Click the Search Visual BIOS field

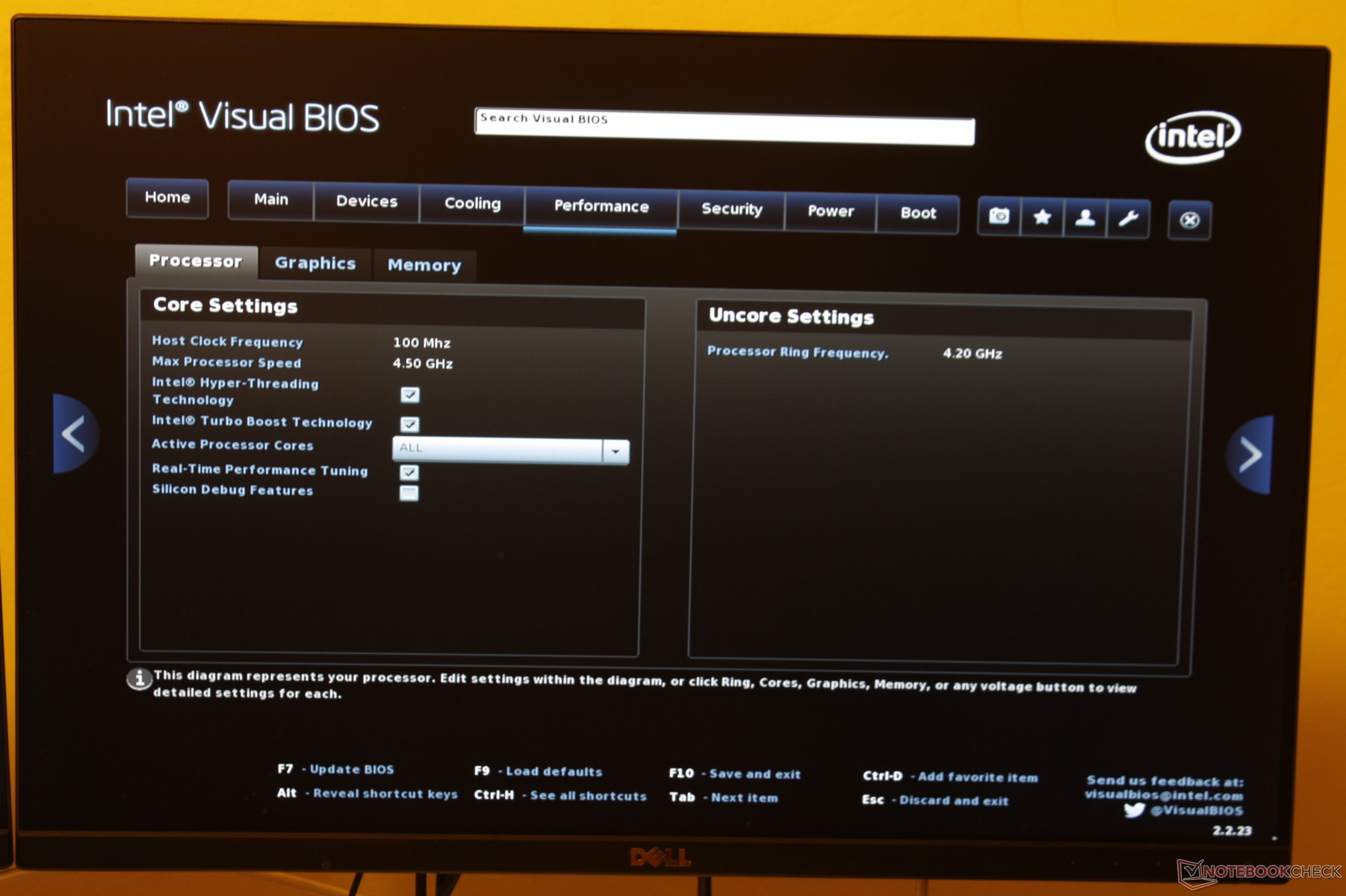point(725,125)
